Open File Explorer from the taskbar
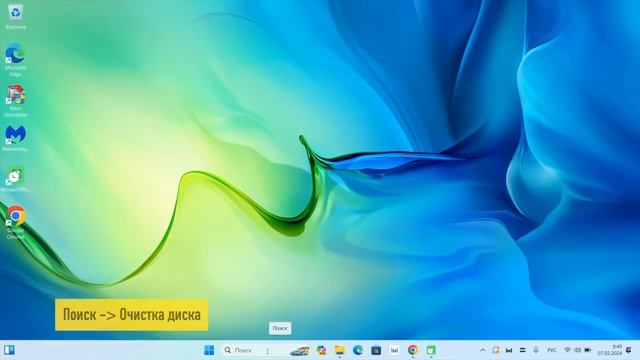The width and height of the screenshot is (640, 360). [340, 350]
